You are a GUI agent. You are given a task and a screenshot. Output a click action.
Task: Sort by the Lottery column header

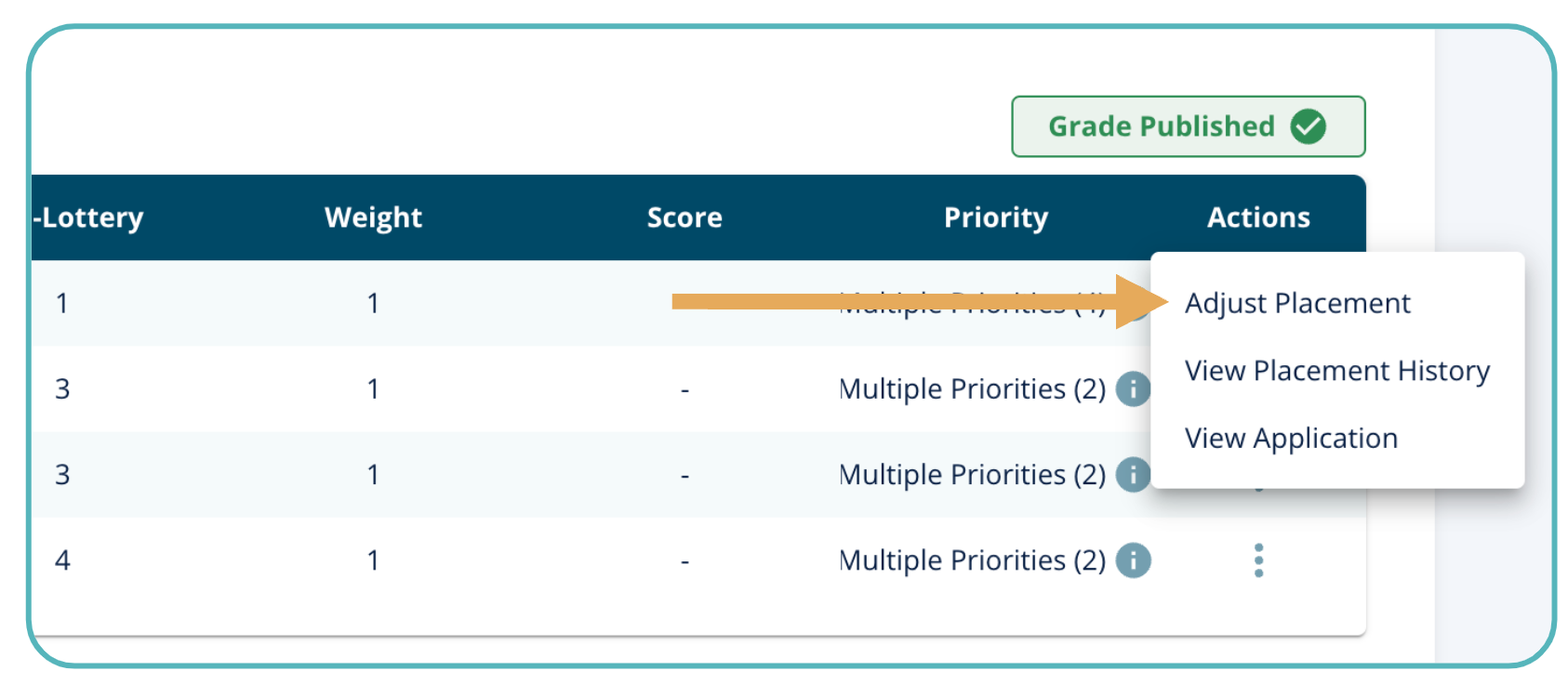click(x=91, y=217)
